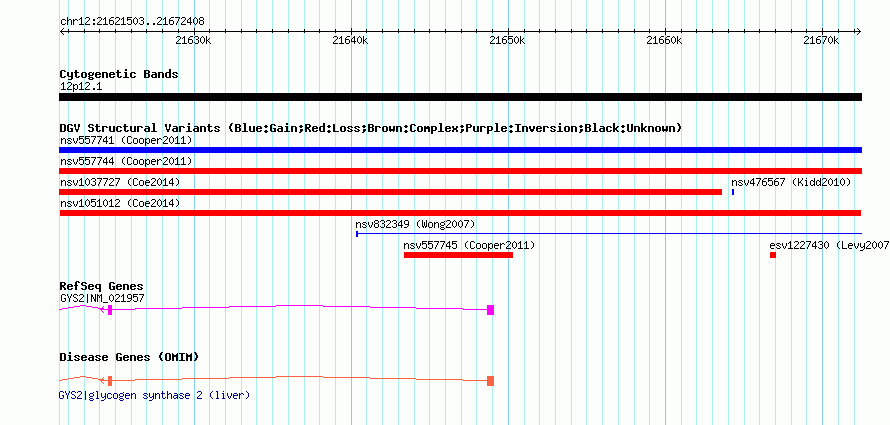890x425 pixels.
Task: Click the small magenta GYS2 RefSeq exon near left arrow
Action: pyautogui.click(x=110, y=310)
